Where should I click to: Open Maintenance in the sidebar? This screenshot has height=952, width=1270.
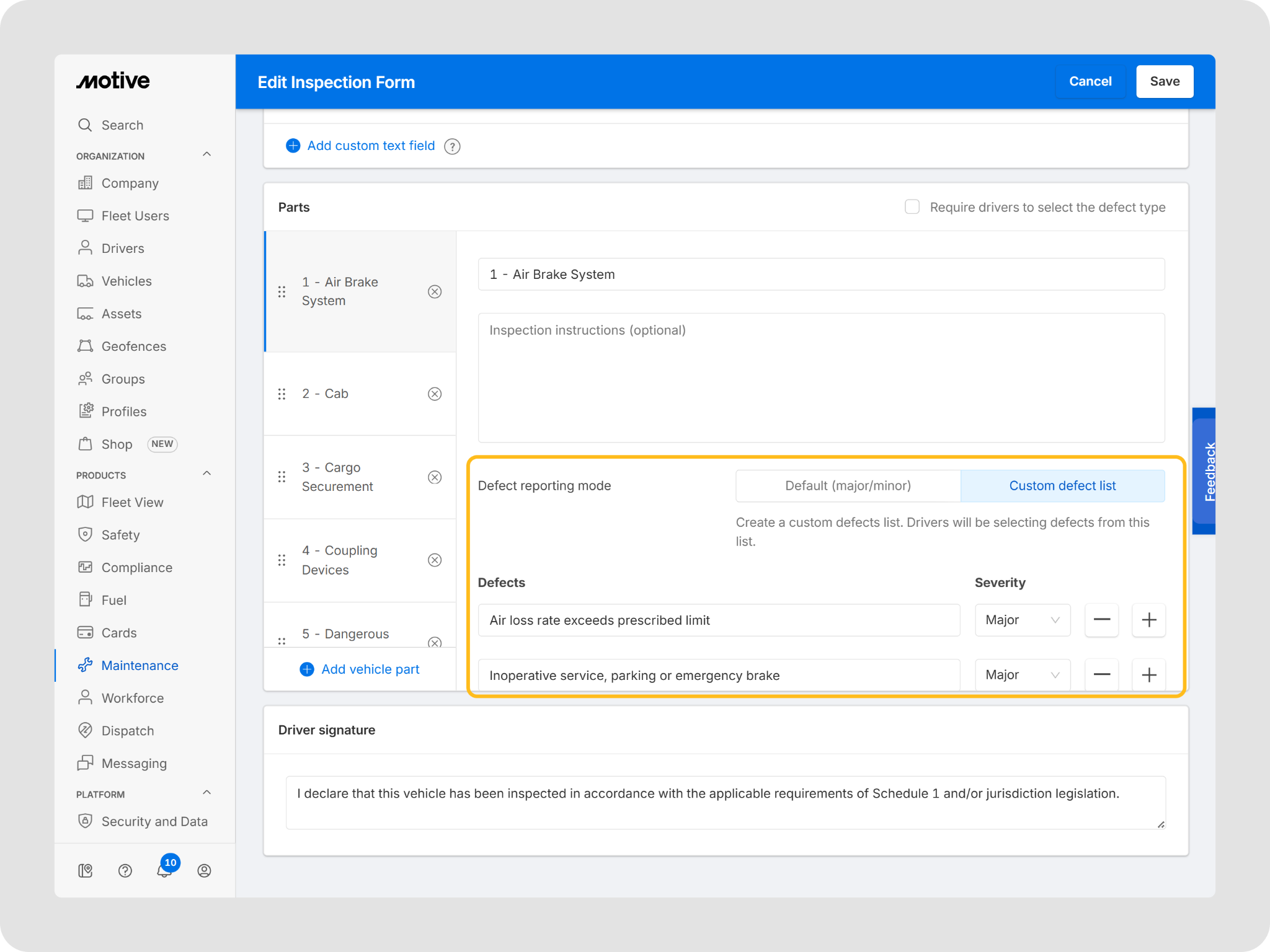[x=140, y=665]
